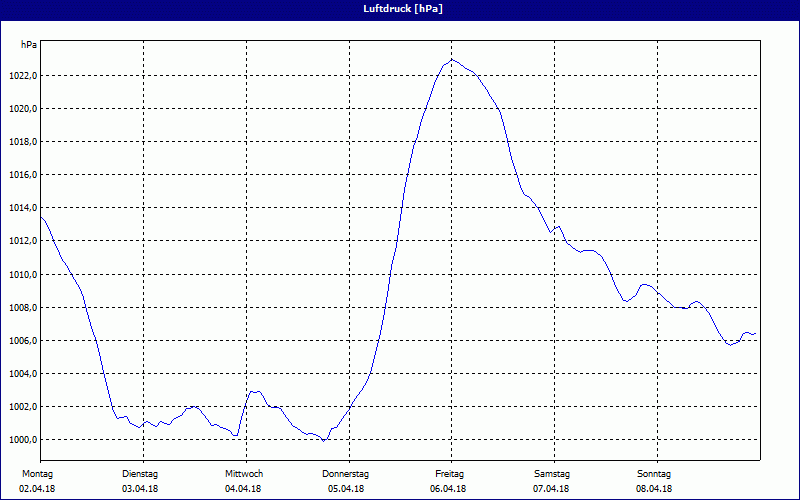Click the 1022,0 y-axis label
Screen dimensions: 800x500
[22, 76]
